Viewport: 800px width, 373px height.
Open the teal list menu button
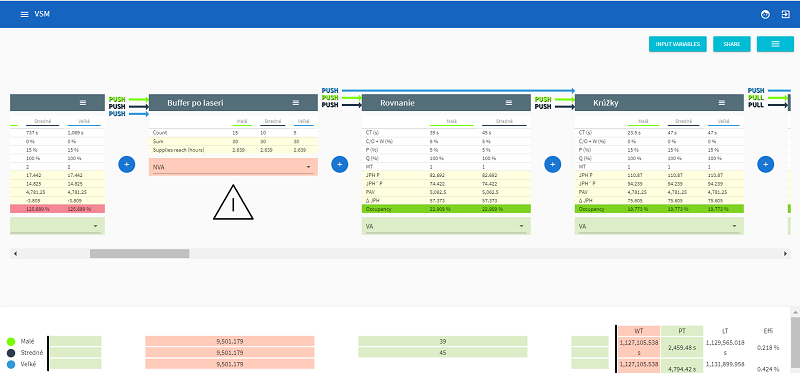776,44
